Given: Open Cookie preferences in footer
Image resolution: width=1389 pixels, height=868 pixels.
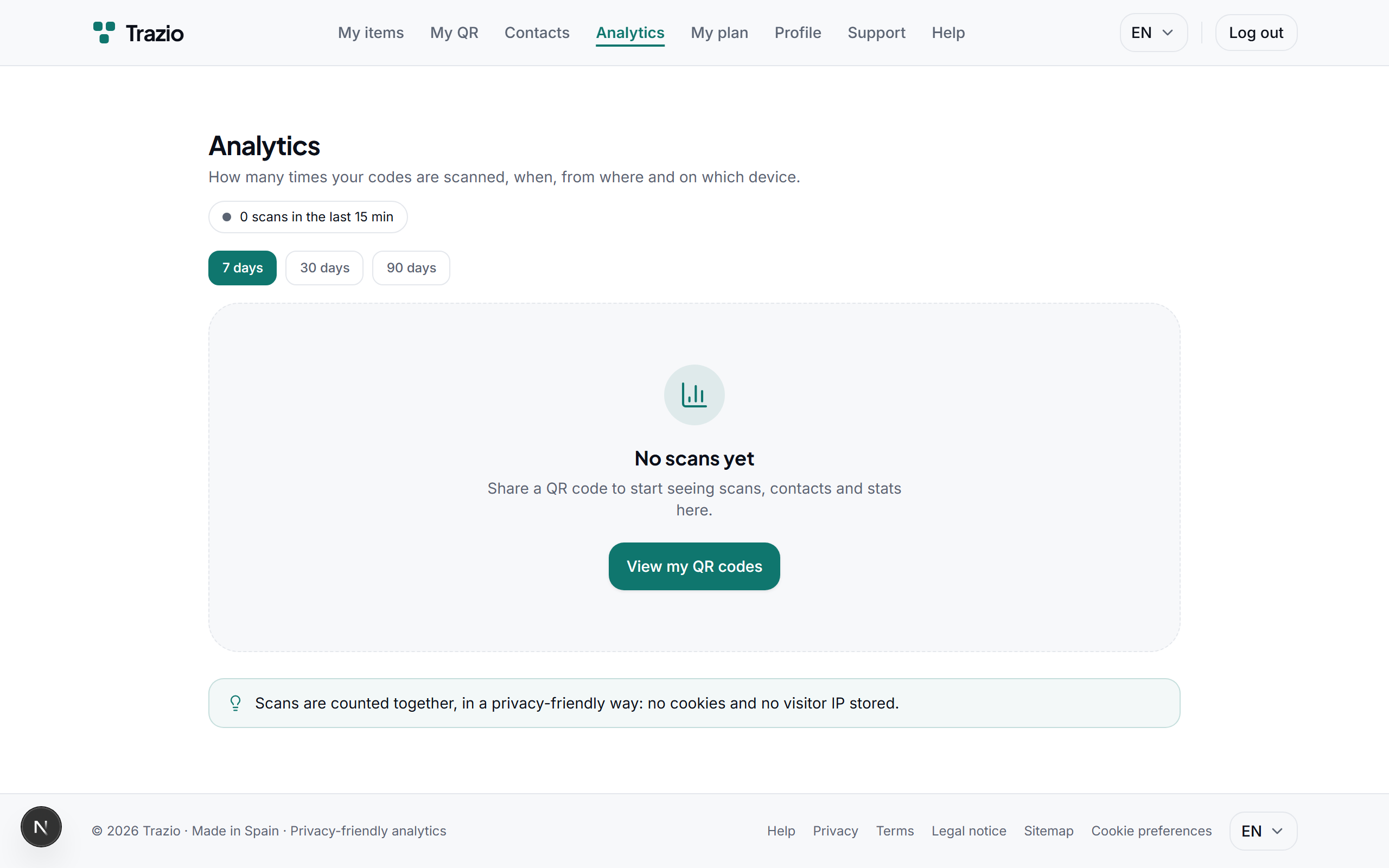Looking at the screenshot, I should (1151, 831).
